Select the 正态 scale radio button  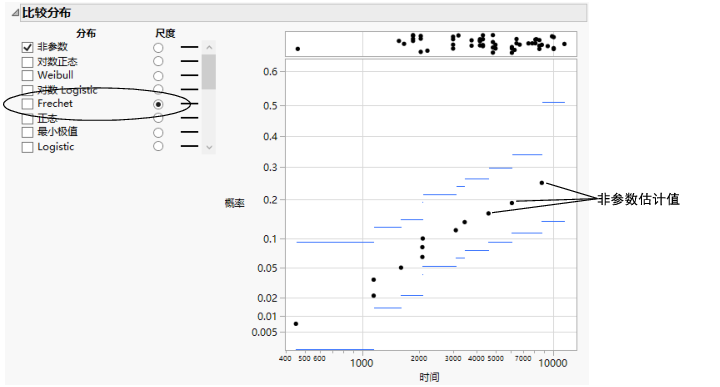point(158,118)
